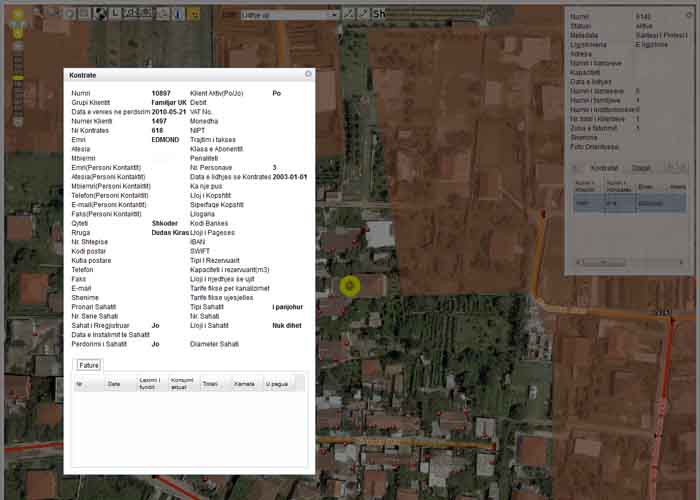
Task: Sort invoices by Data column
Action: click(114, 383)
